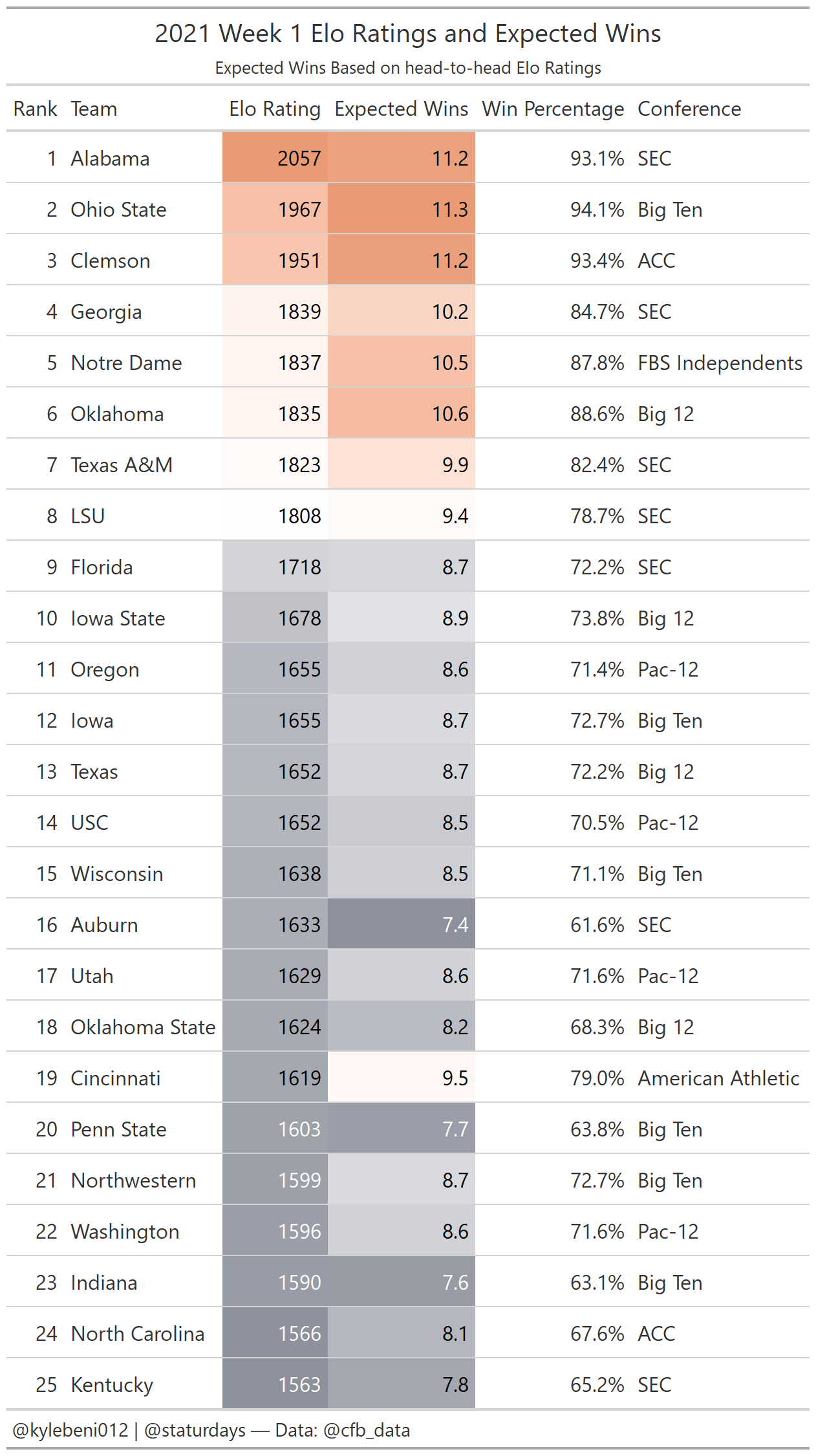Click Georgia's 84.7% win percentage
Image resolution: width=816 pixels, height=1456 pixels.
(x=597, y=312)
